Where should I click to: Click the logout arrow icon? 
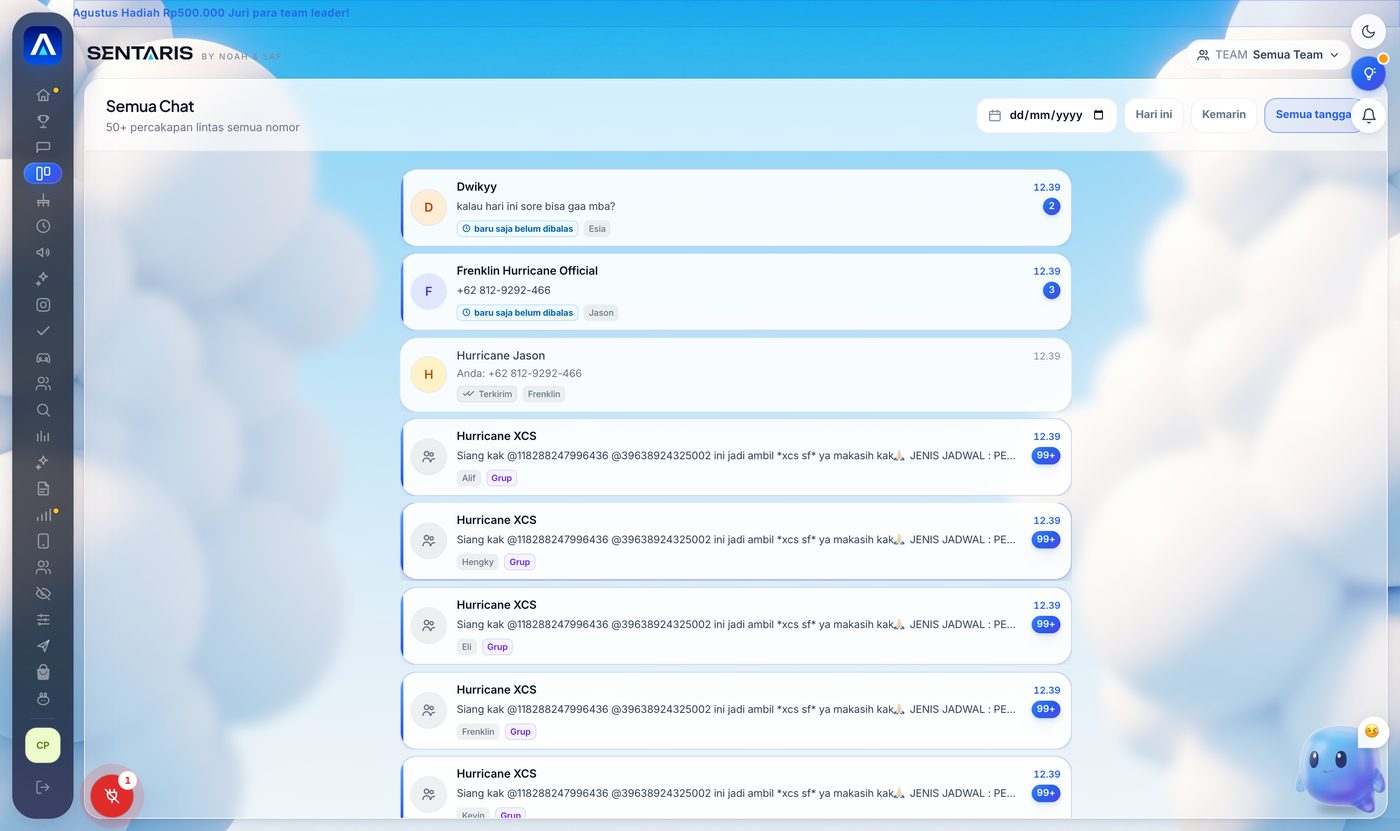pos(43,787)
